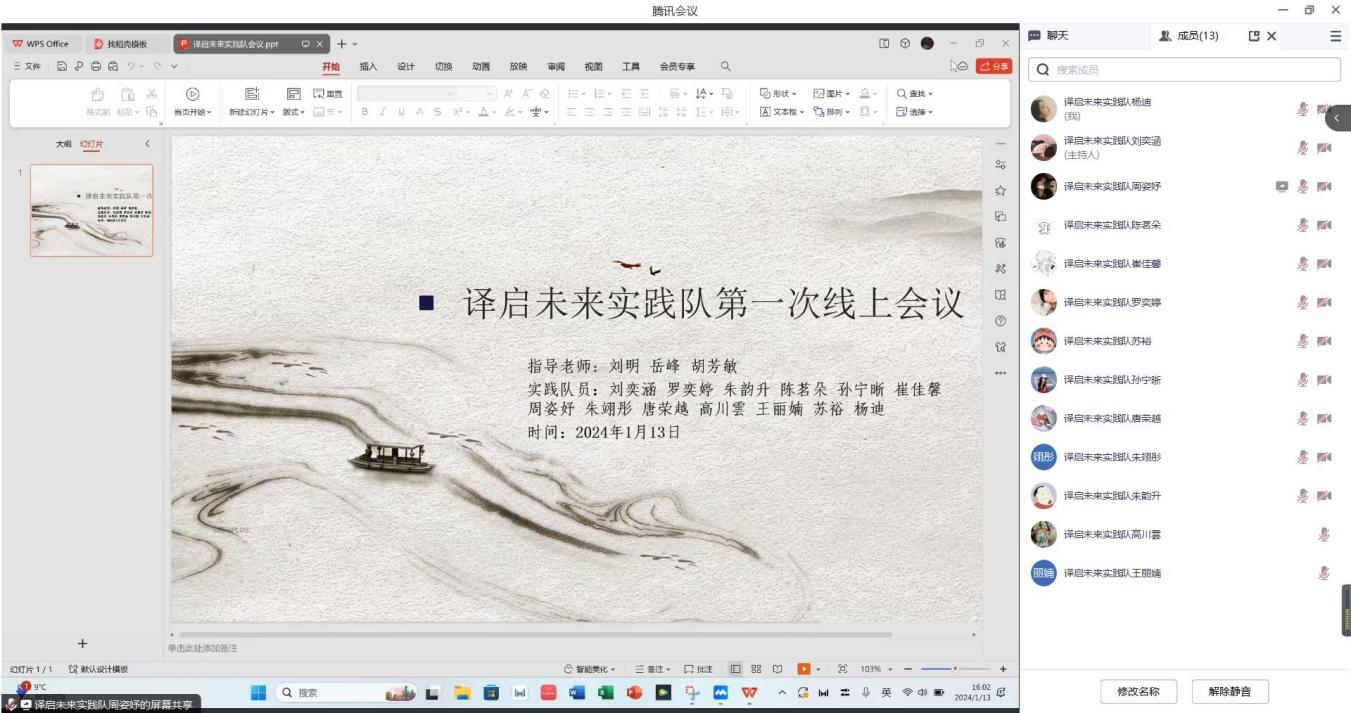Image resolution: width=1351 pixels, height=713 pixels.
Task: Open the 版式 layout dropdown
Action: pos(295,111)
